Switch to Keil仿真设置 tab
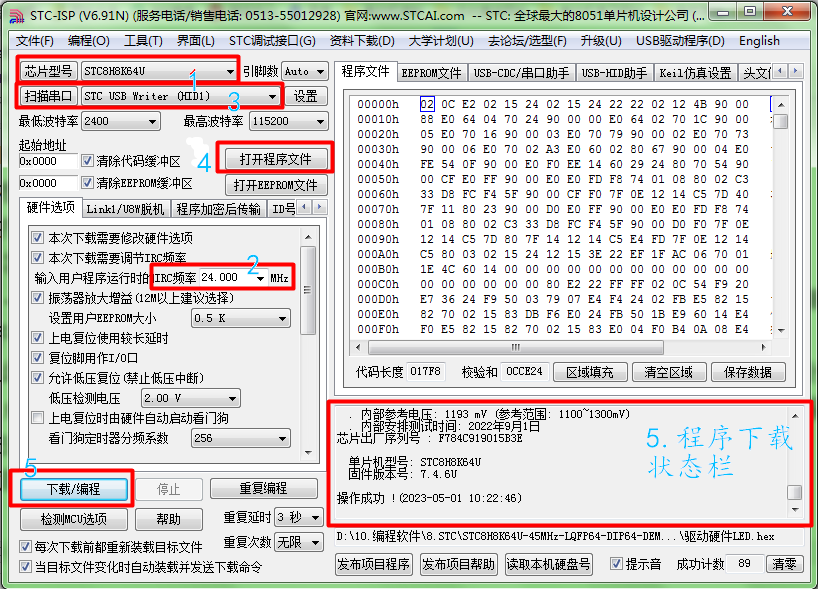Screen dimensions: 818x589 point(695,73)
